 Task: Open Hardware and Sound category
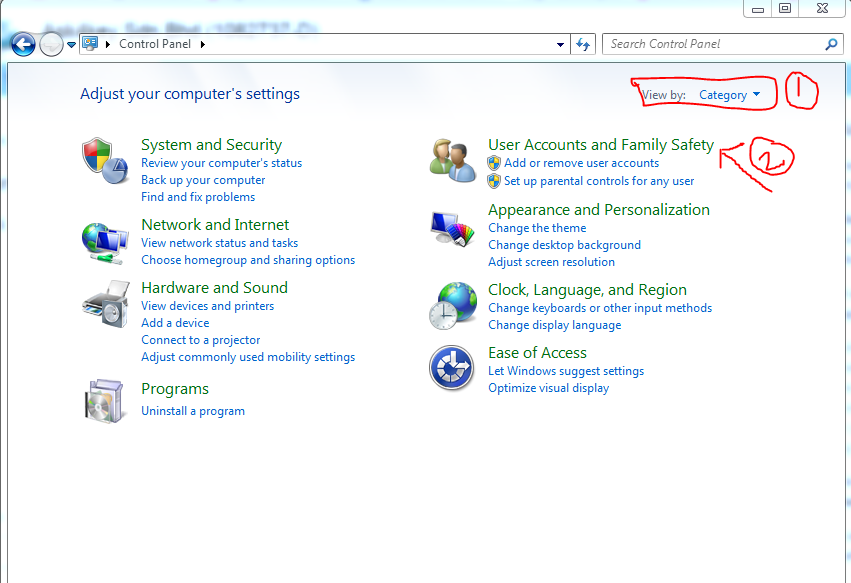(x=214, y=288)
